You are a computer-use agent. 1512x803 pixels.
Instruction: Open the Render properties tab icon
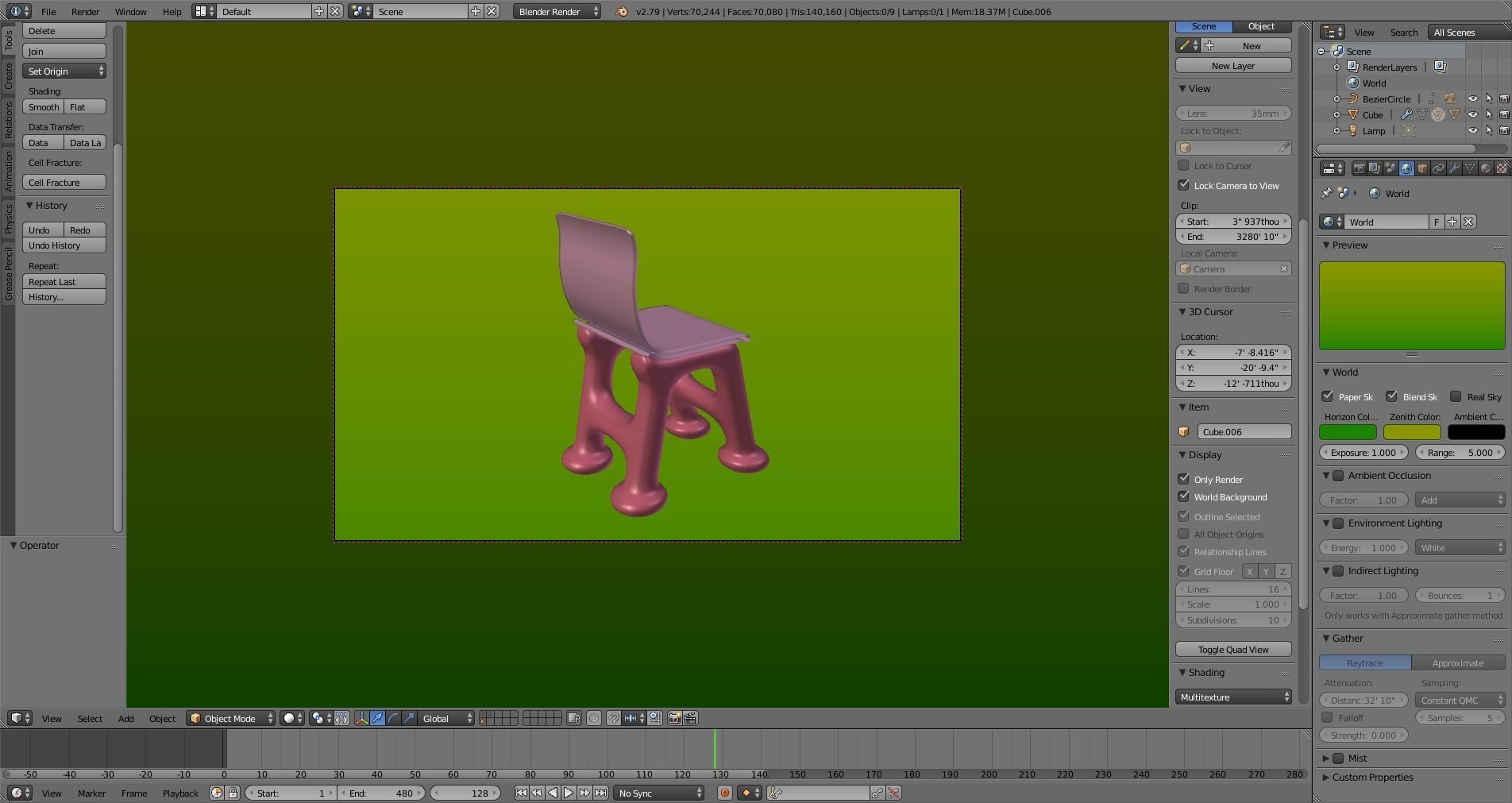tap(1359, 168)
